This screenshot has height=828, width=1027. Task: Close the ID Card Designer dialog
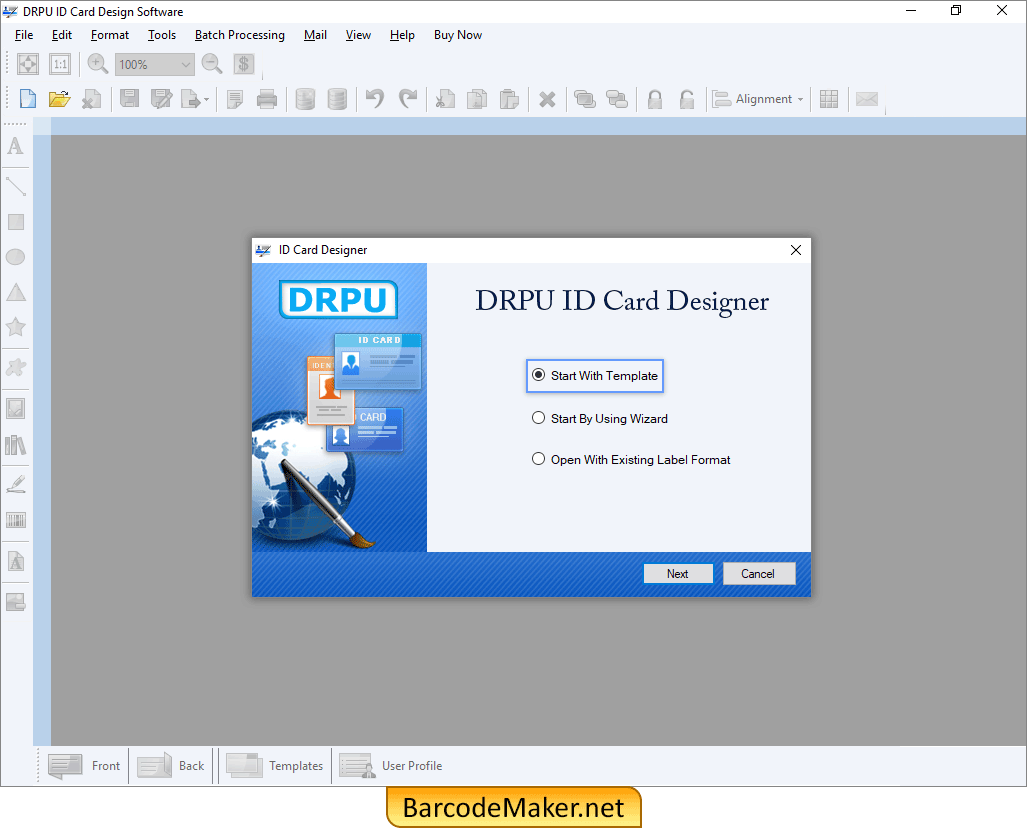(x=796, y=250)
